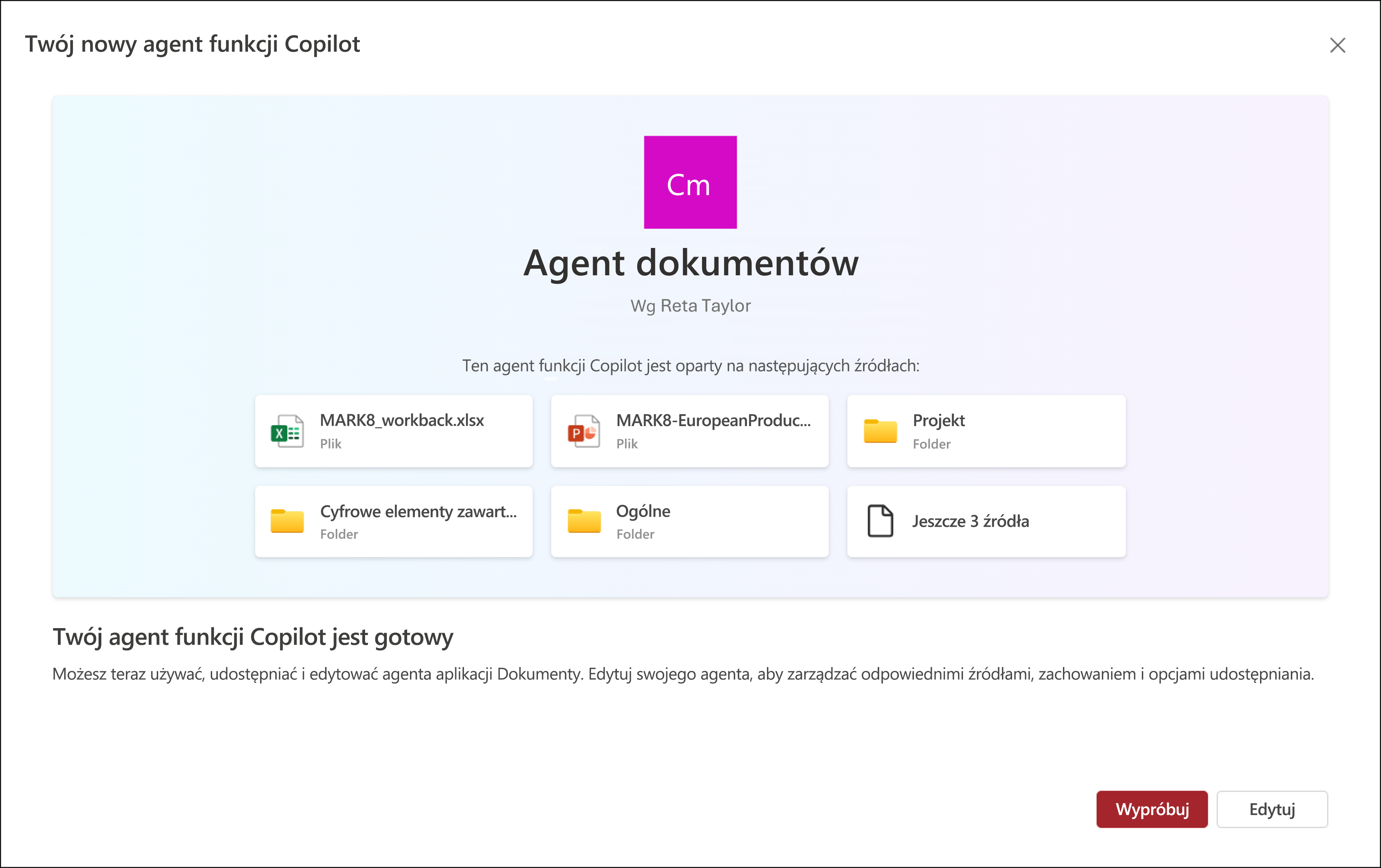Click the Folder label under Ogólne
The width and height of the screenshot is (1381, 868).
click(x=635, y=534)
